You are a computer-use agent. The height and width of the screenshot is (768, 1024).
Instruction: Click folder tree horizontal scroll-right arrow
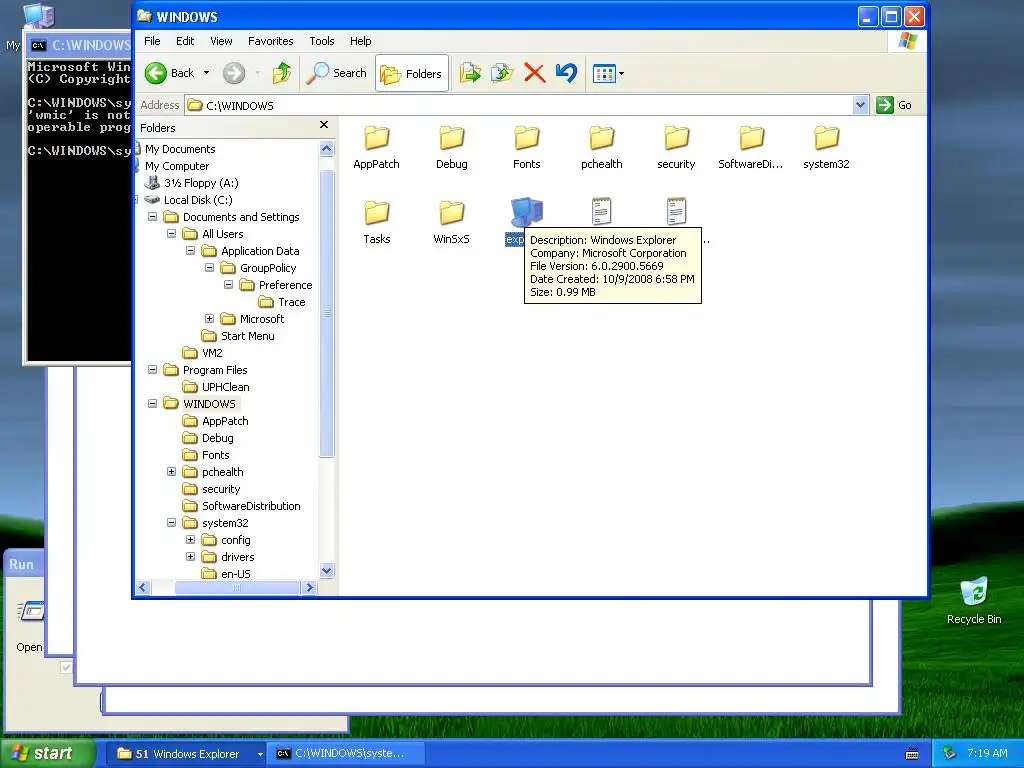pyautogui.click(x=310, y=588)
